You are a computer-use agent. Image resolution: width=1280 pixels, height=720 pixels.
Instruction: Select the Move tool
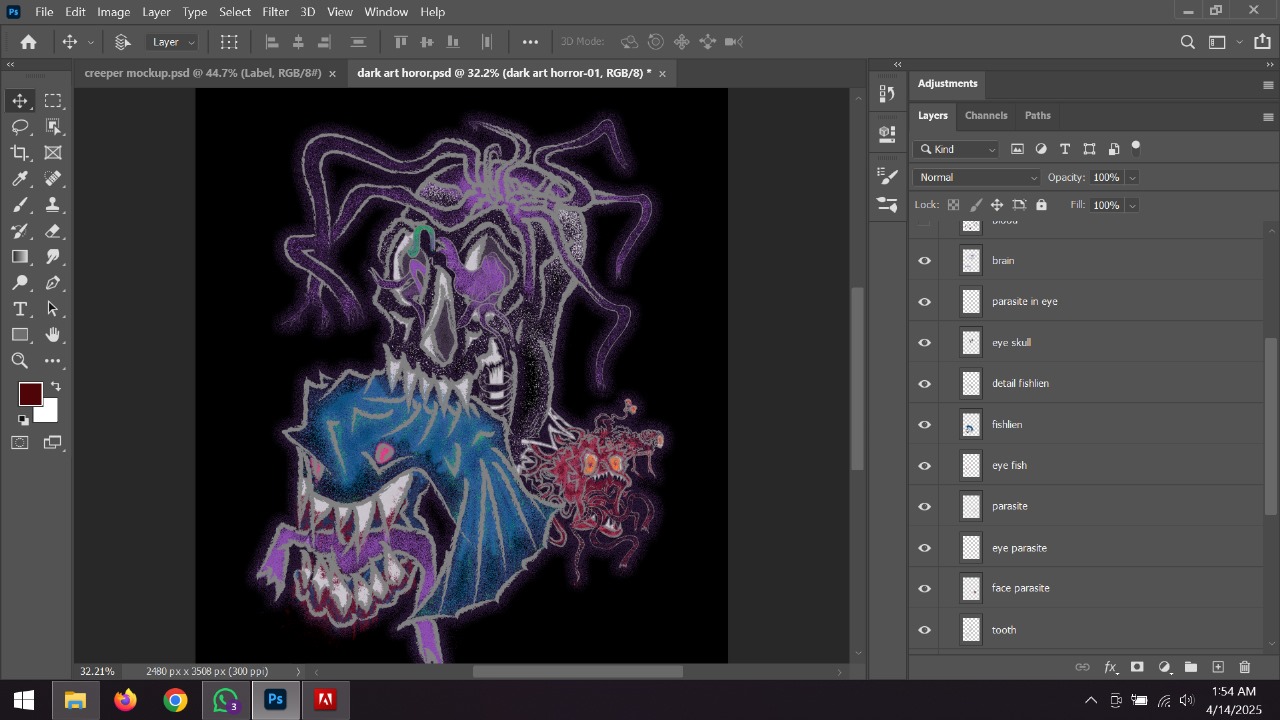coord(20,101)
